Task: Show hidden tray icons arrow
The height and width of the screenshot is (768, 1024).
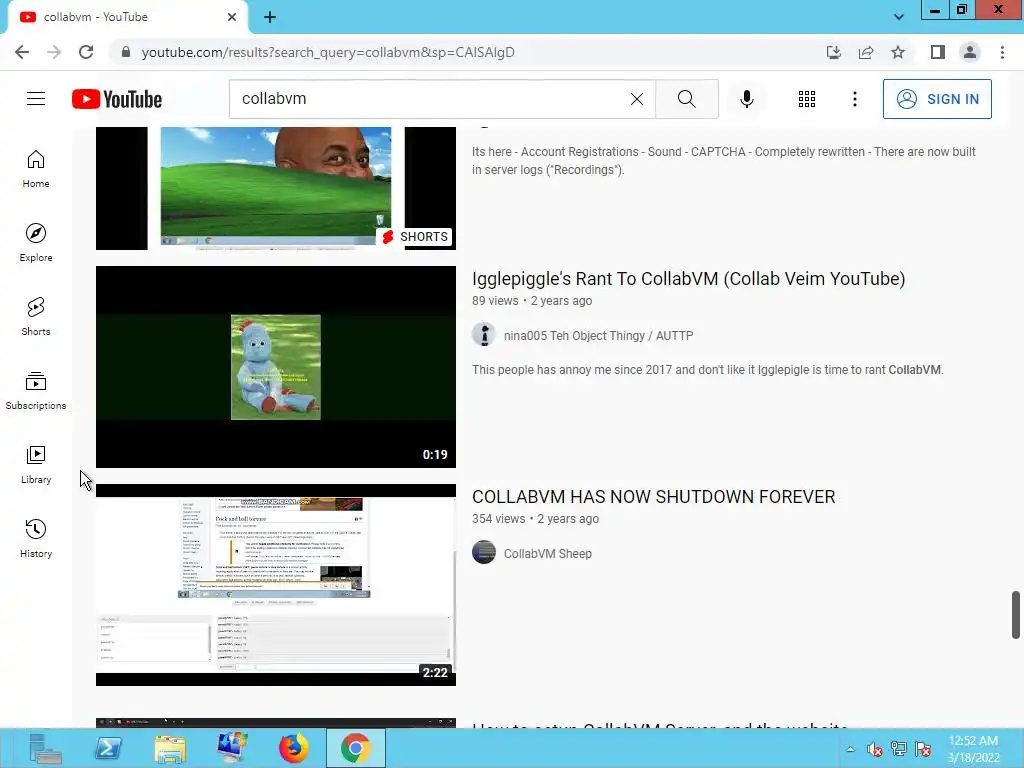Action: [850, 749]
